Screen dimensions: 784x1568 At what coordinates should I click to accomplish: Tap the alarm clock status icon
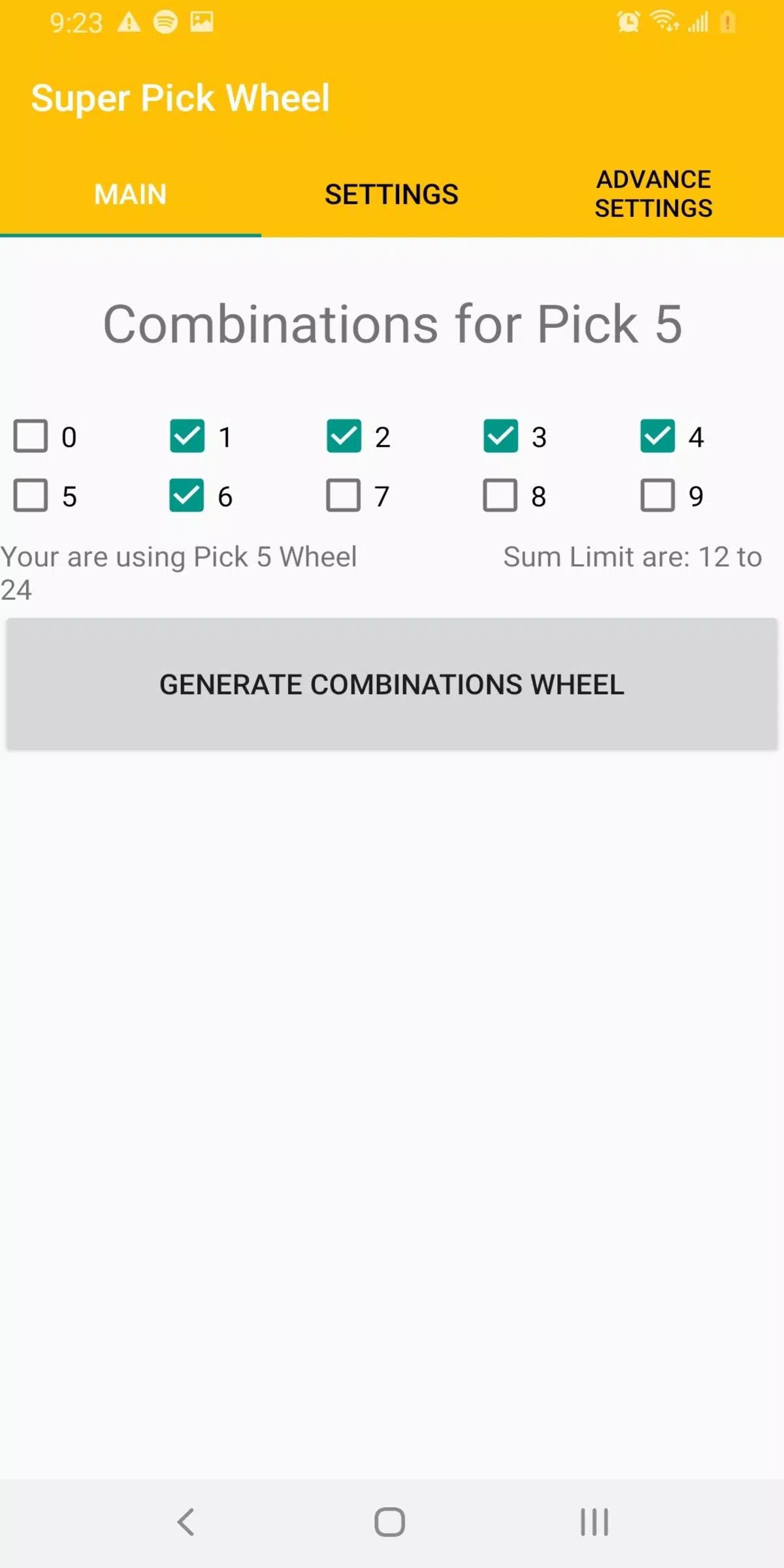tap(629, 22)
